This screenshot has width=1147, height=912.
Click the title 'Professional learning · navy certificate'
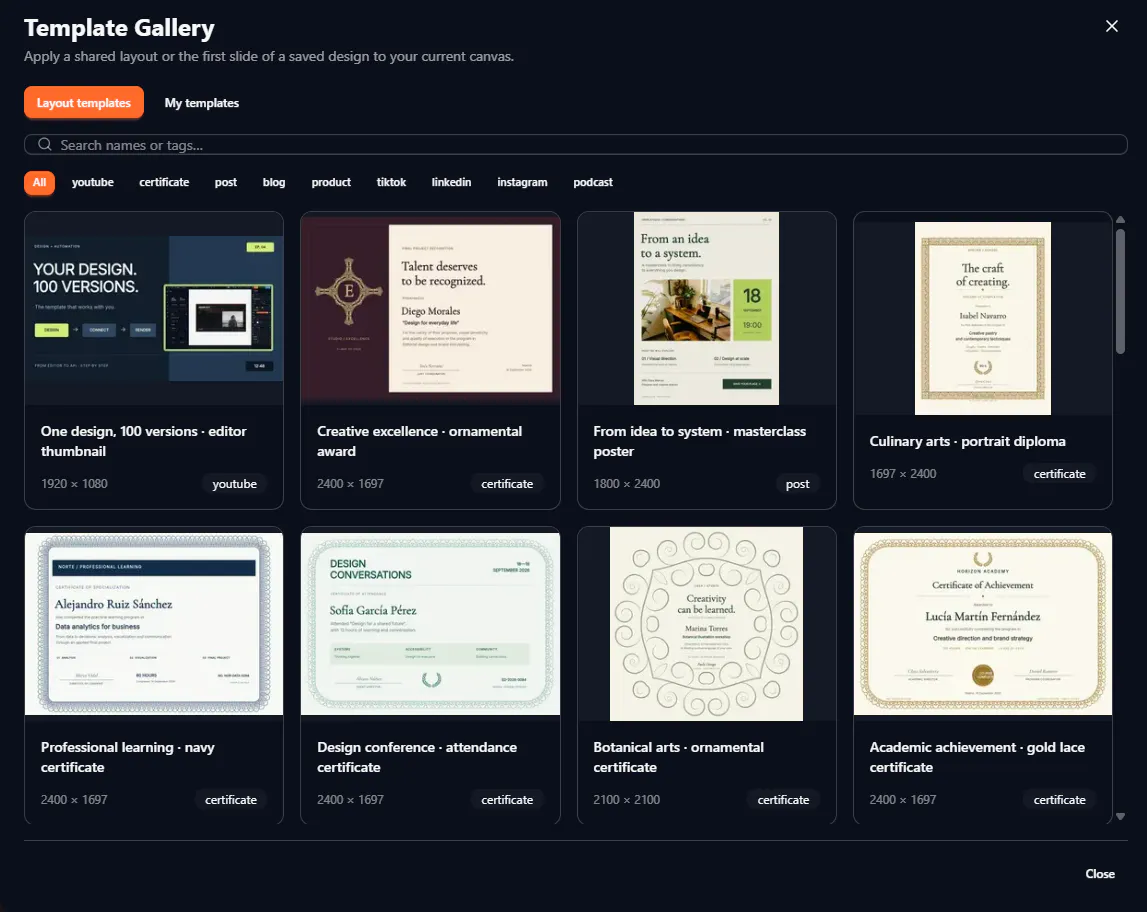coord(128,757)
